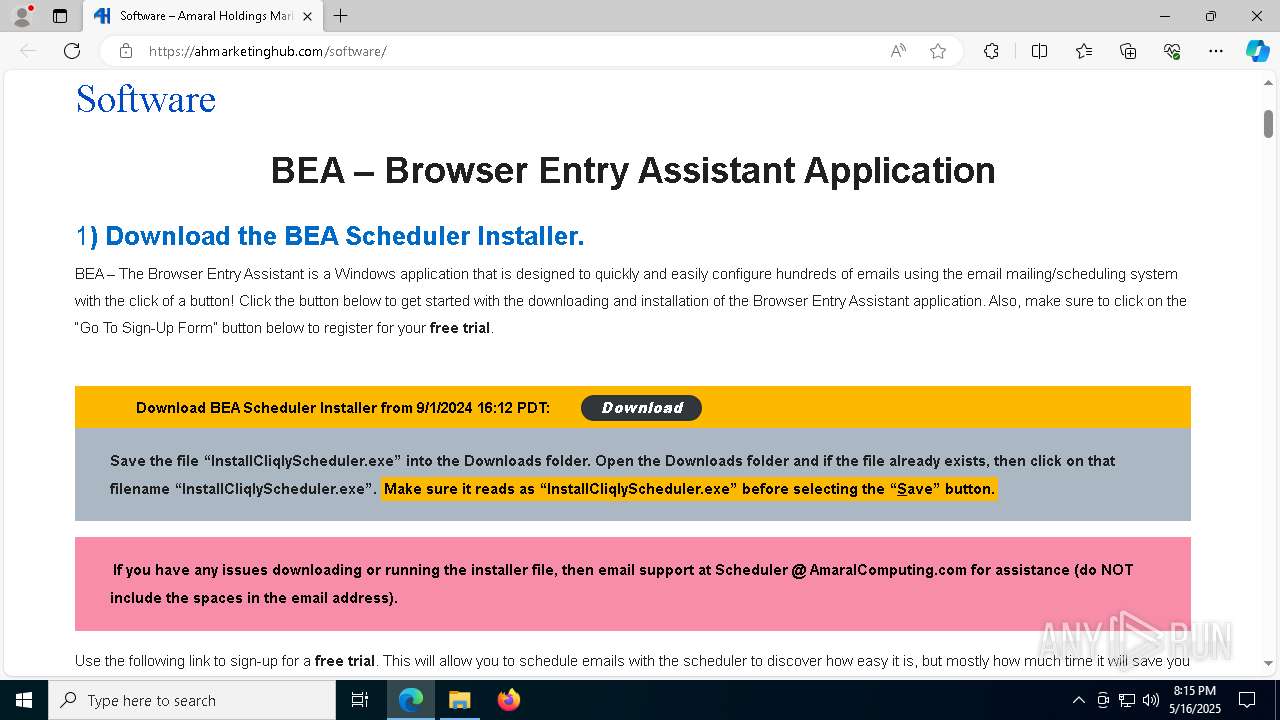Open the Edge profile icon
The width and height of the screenshot is (1280, 720).
[x=21, y=16]
